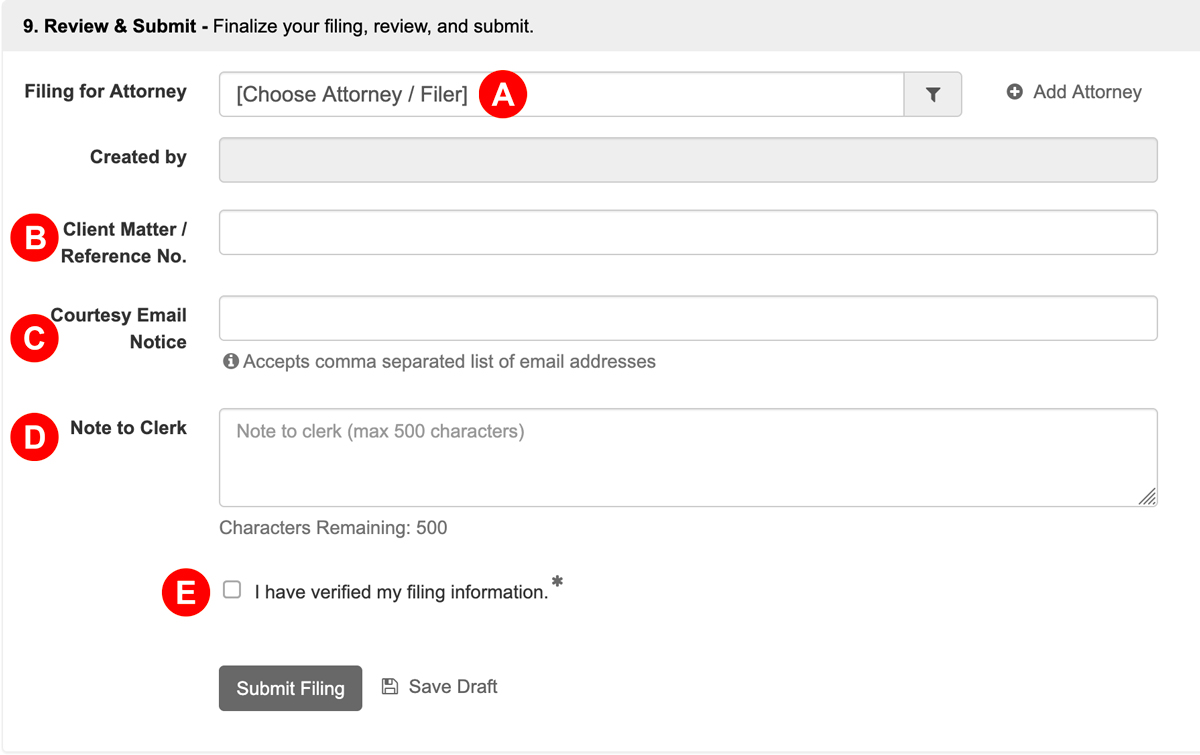Screen dimensions: 1200x755
Task: Click the grayed-out Created by field
Action: coord(688,159)
